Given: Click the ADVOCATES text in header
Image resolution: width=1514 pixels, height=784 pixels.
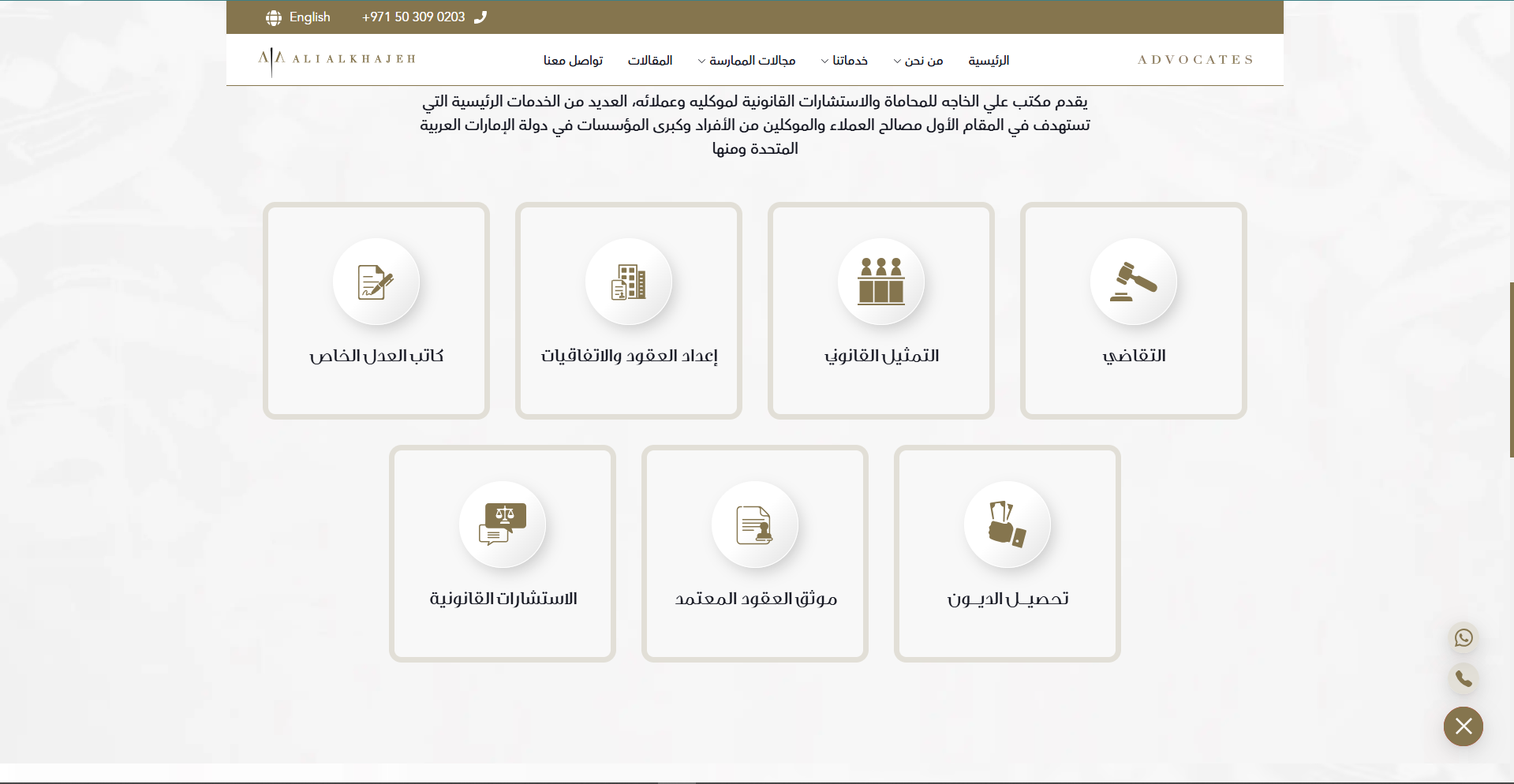Looking at the screenshot, I should (x=1194, y=60).
